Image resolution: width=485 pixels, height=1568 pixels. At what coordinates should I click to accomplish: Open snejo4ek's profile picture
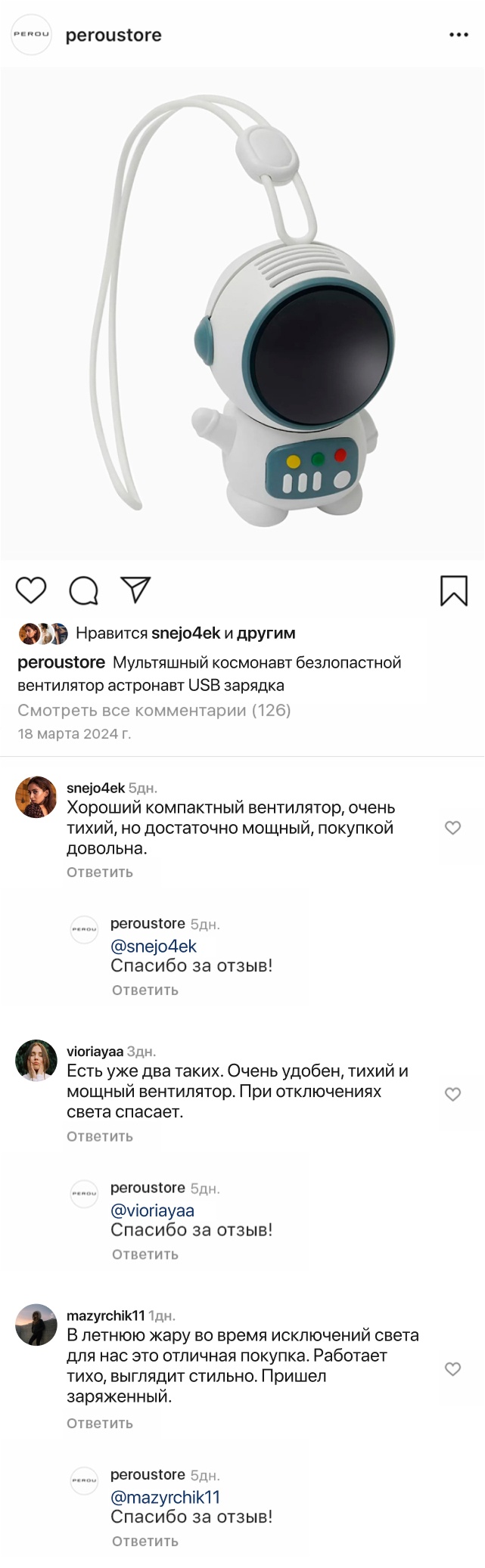[x=36, y=797]
